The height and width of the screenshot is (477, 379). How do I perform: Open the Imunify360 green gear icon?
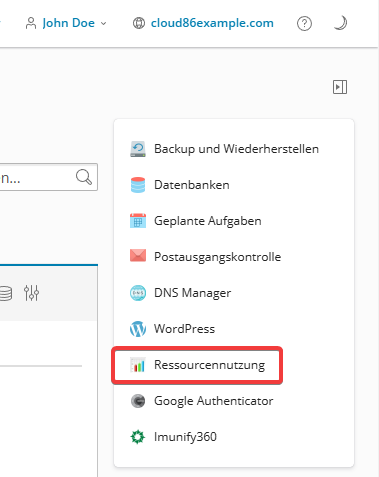(x=138, y=437)
